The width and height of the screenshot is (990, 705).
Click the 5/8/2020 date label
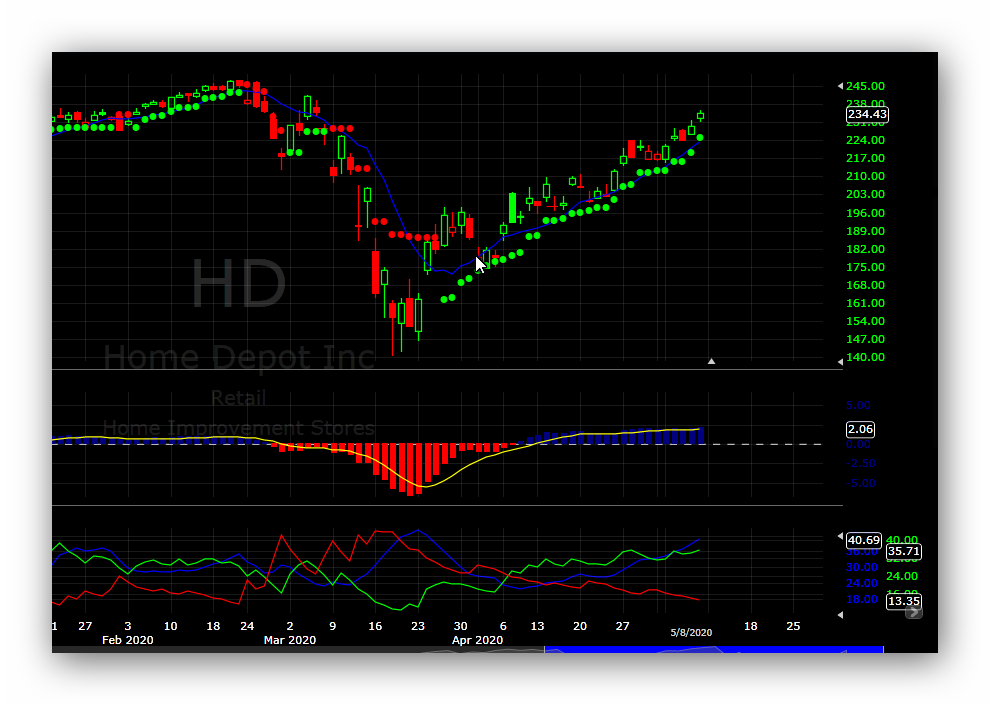click(x=691, y=632)
